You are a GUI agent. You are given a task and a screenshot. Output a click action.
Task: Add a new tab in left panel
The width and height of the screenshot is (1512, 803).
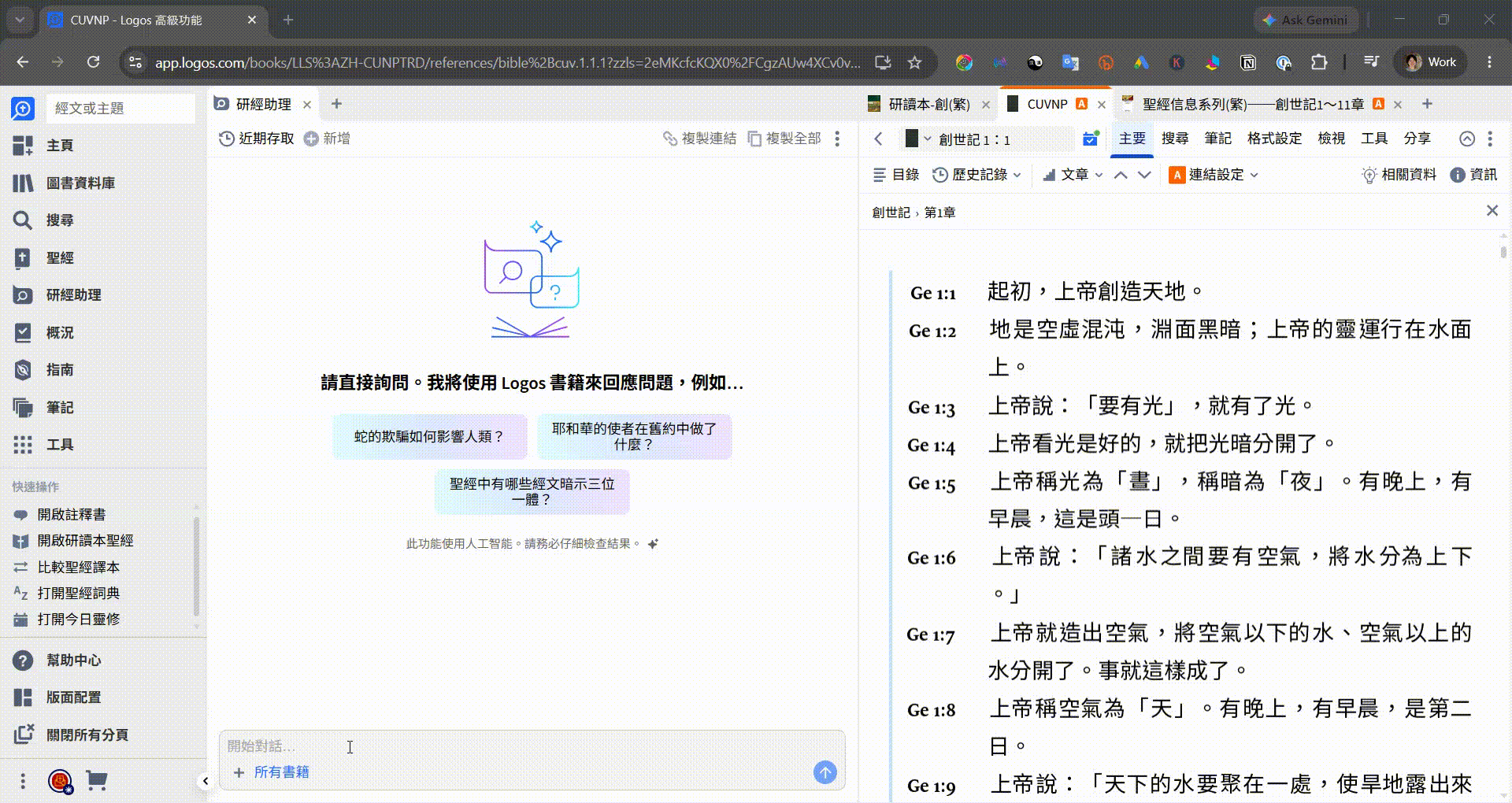click(x=336, y=104)
